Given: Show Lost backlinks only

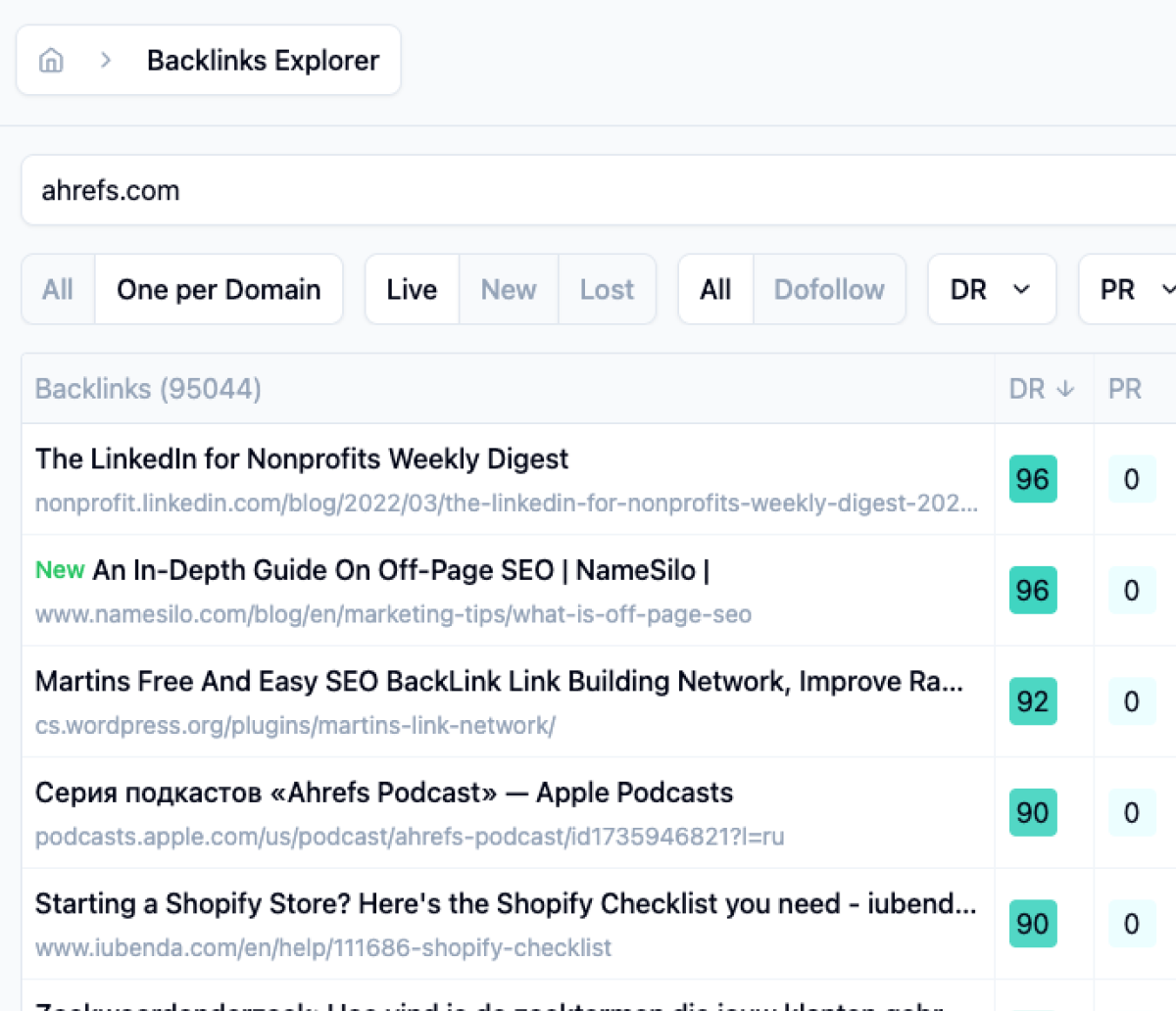Looking at the screenshot, I should [x=607, y=289].
